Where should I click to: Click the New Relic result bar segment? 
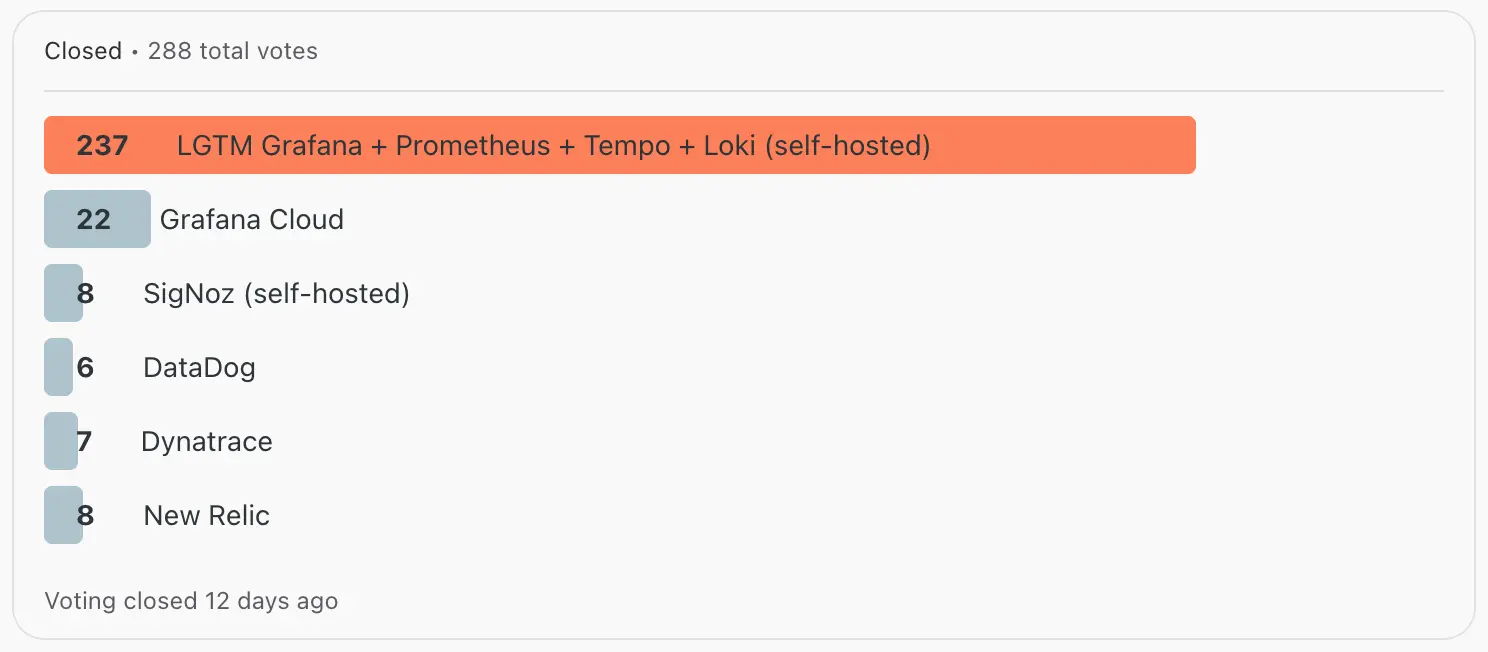pyautogui.click(x=62, y=515)
